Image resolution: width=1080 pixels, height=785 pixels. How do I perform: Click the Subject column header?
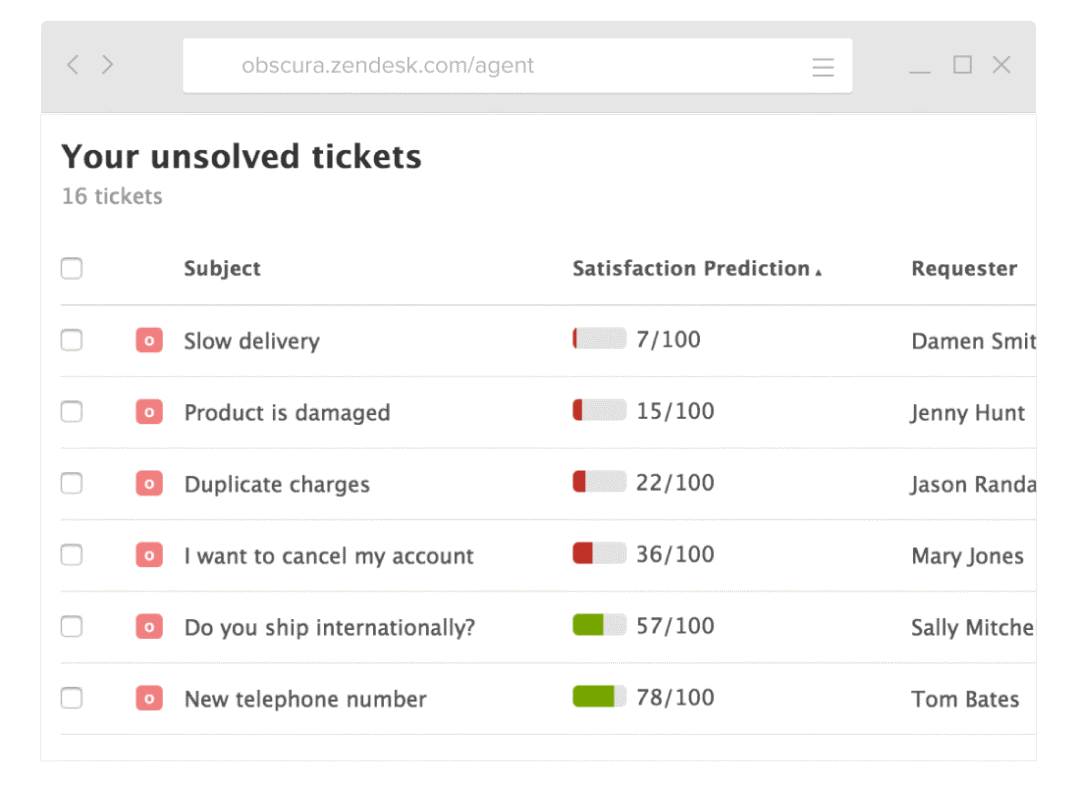coord(222,268)
